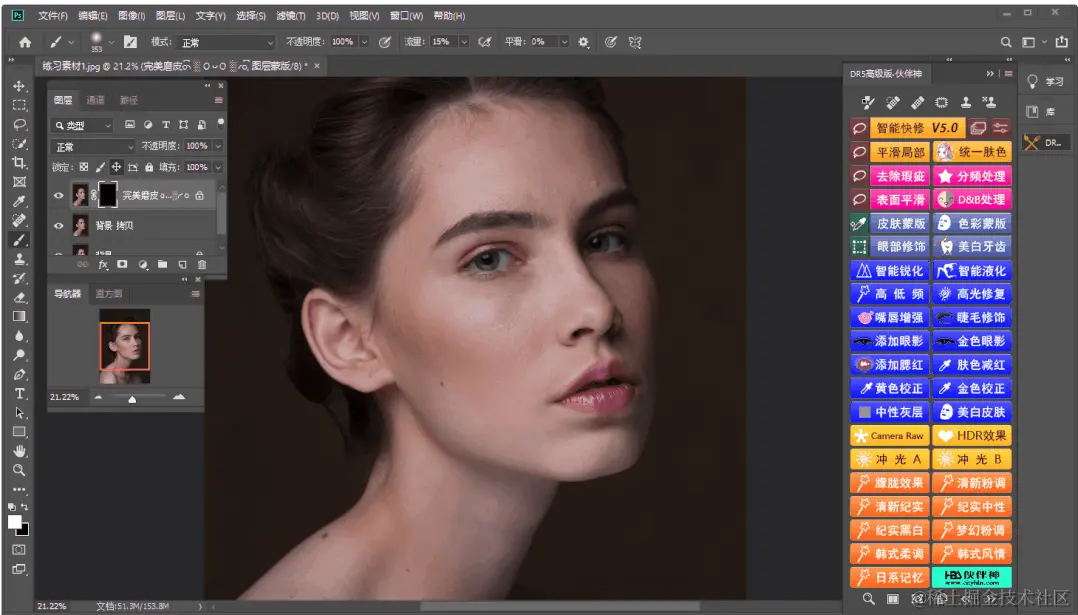The width and height of the screenshot is (1078, 615).
Task: Click the navigator preview thumbnail
Action: coord(125,346)
